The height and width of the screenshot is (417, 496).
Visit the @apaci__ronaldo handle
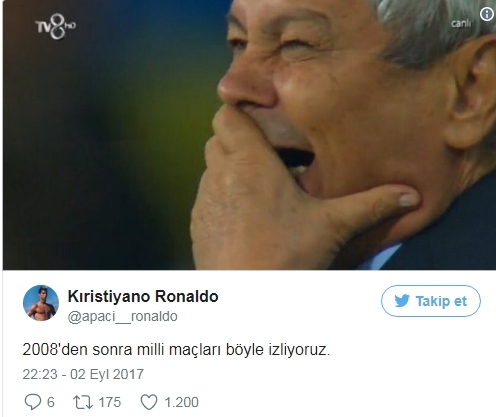(122, 316)
